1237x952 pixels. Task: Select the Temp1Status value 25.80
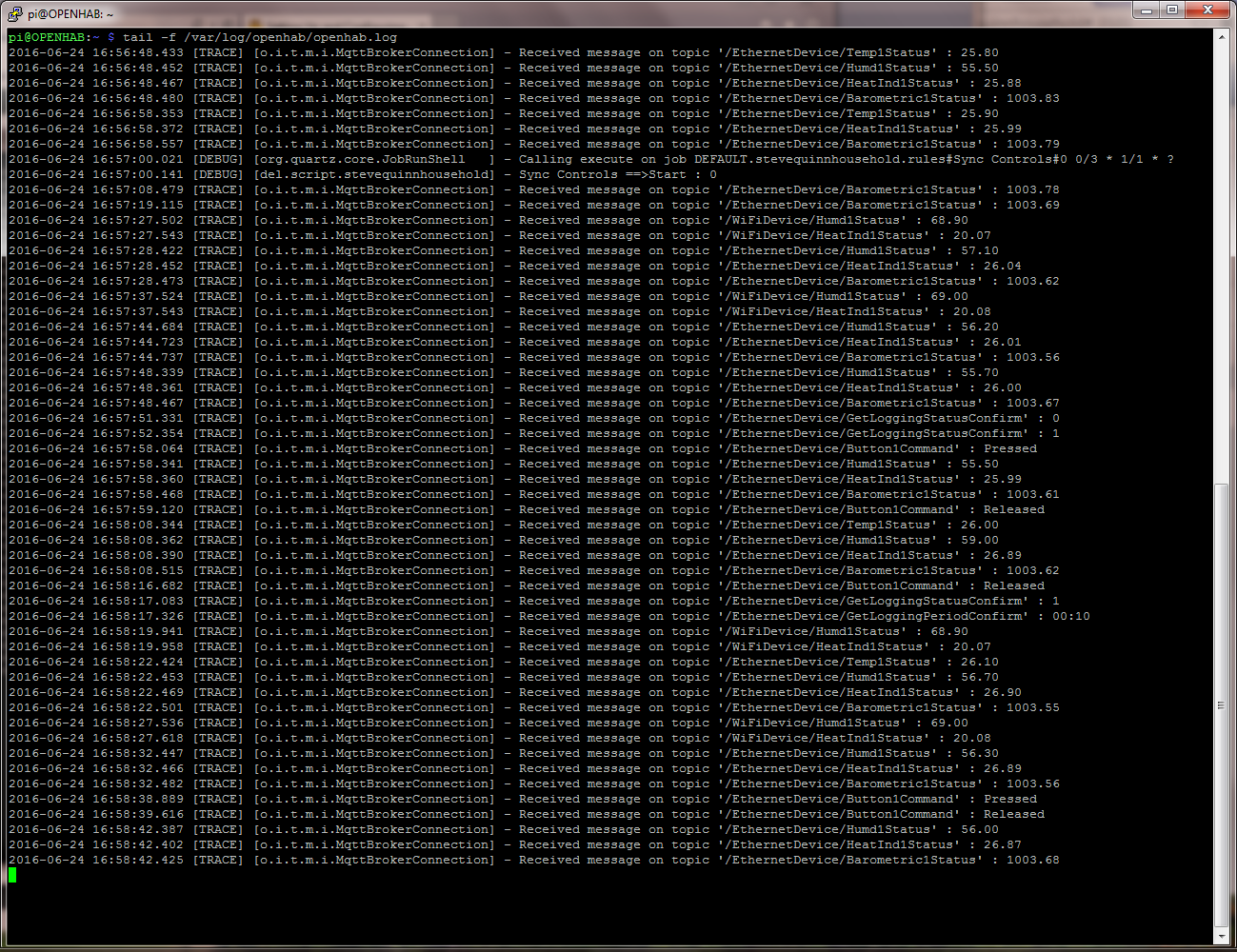coord(980,52)
